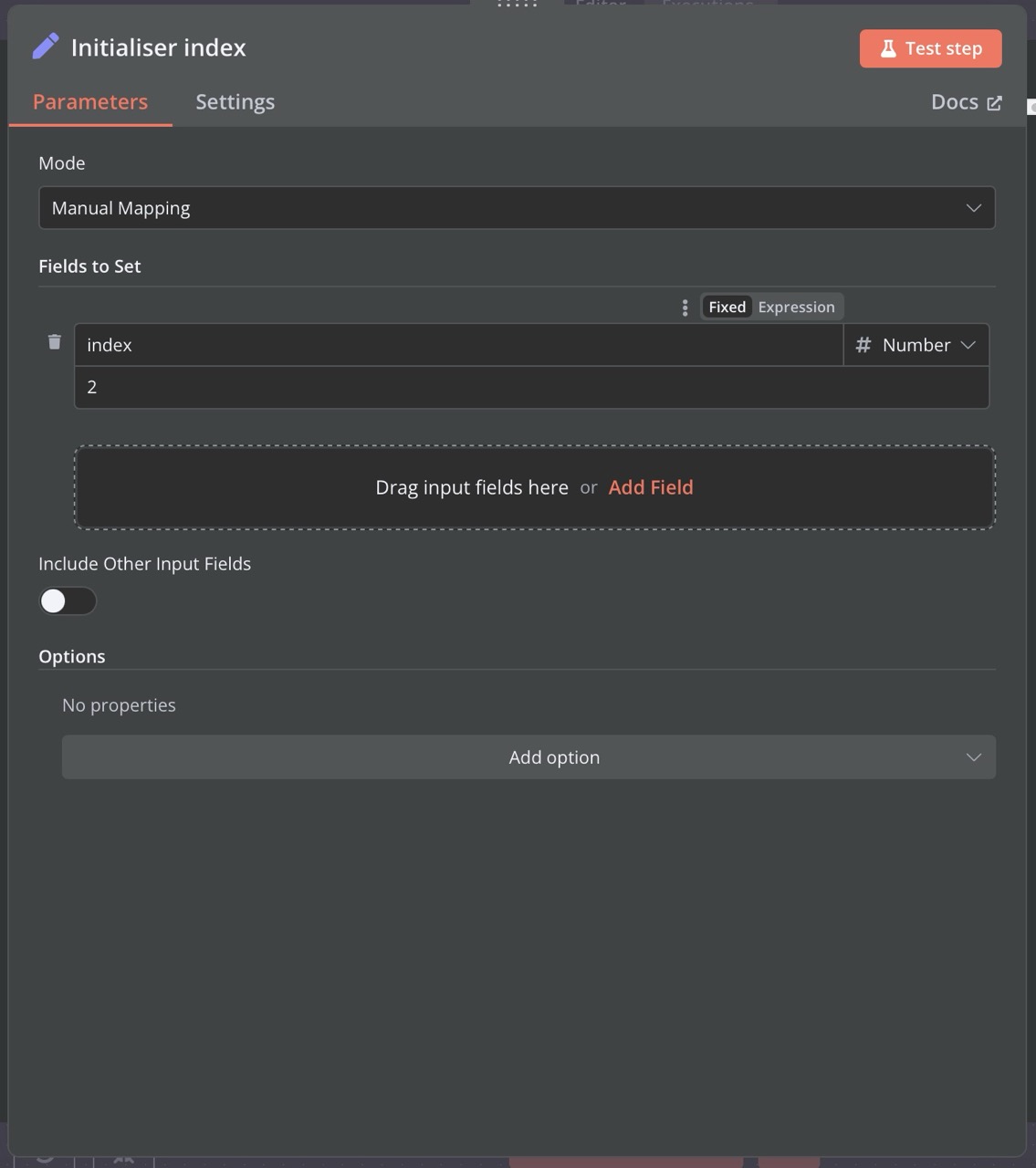
Task: Open the Docs link
Action: [956, 101]
